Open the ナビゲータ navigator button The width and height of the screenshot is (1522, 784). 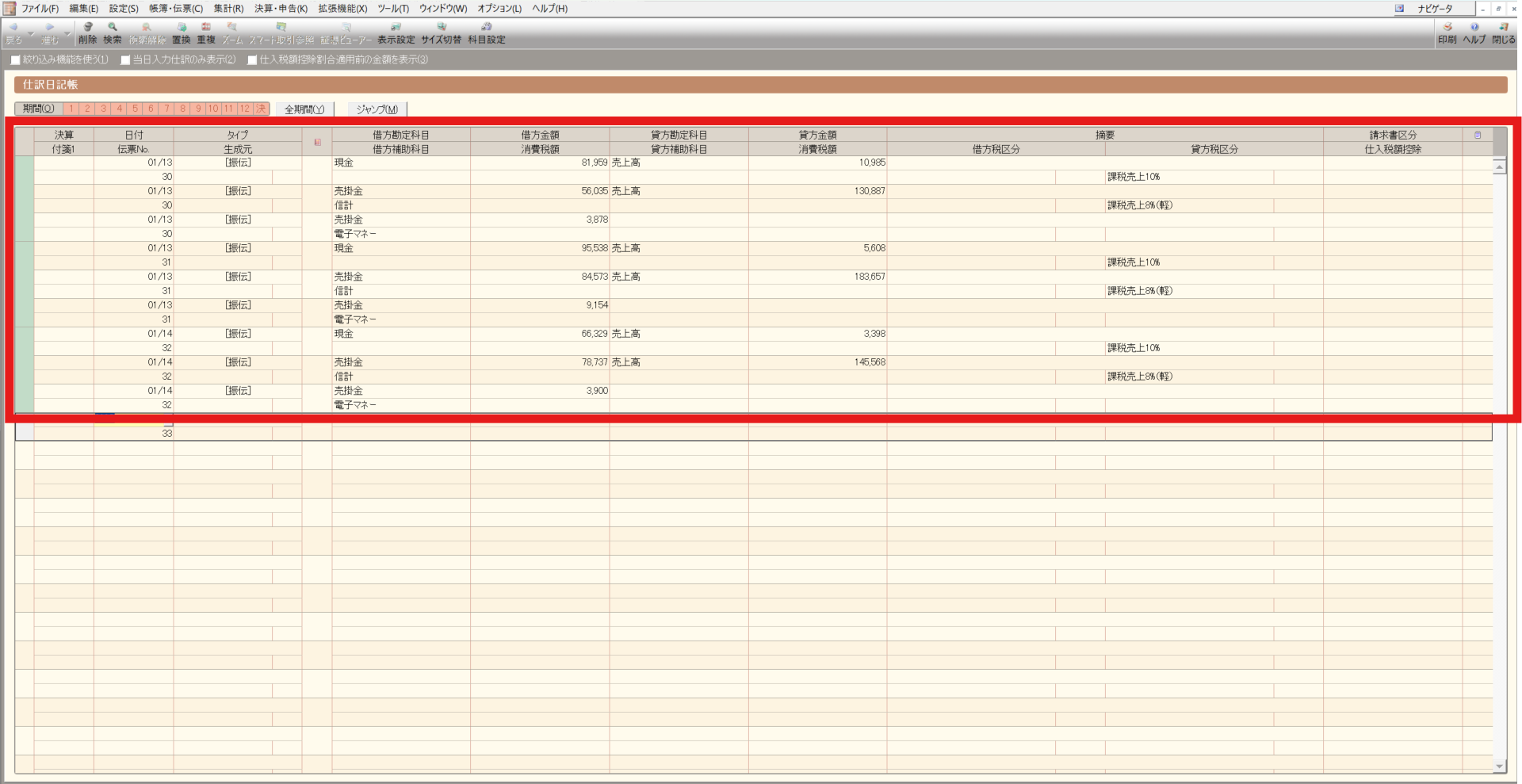coord(1435,9)
